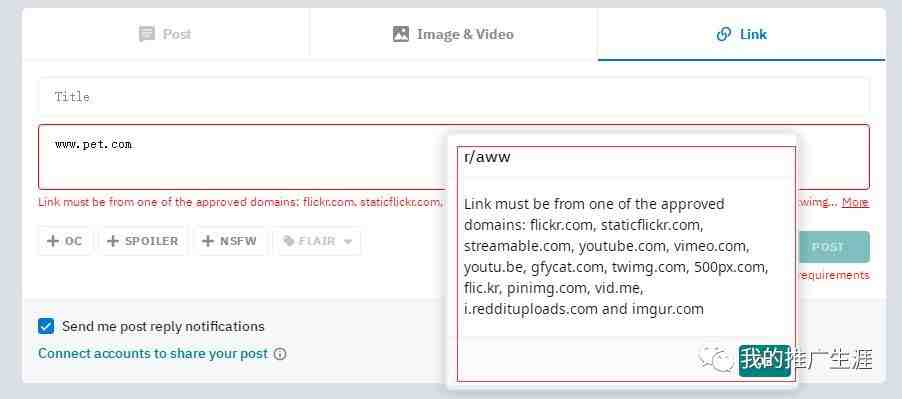Click the tag icon in the FLAIR button
902x399 pixels.
click(289, 241)
